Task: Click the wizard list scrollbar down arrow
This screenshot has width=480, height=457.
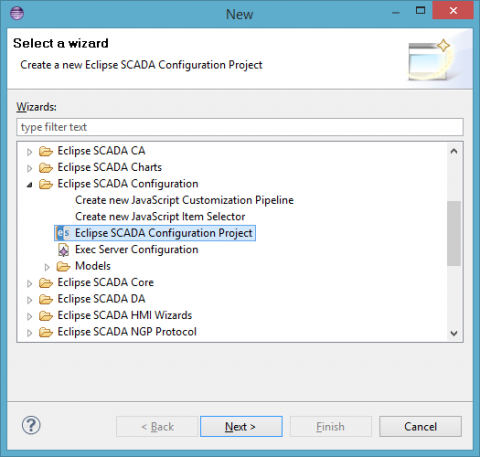Action: pos(454,333)
